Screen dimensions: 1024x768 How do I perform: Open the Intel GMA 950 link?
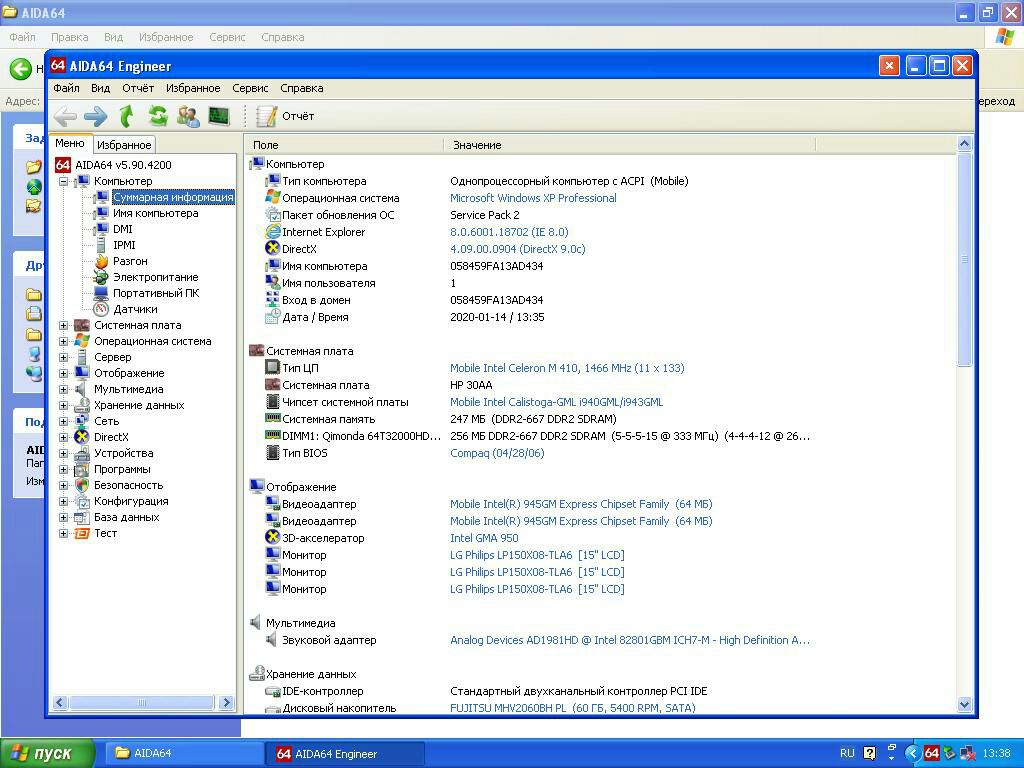484,538
